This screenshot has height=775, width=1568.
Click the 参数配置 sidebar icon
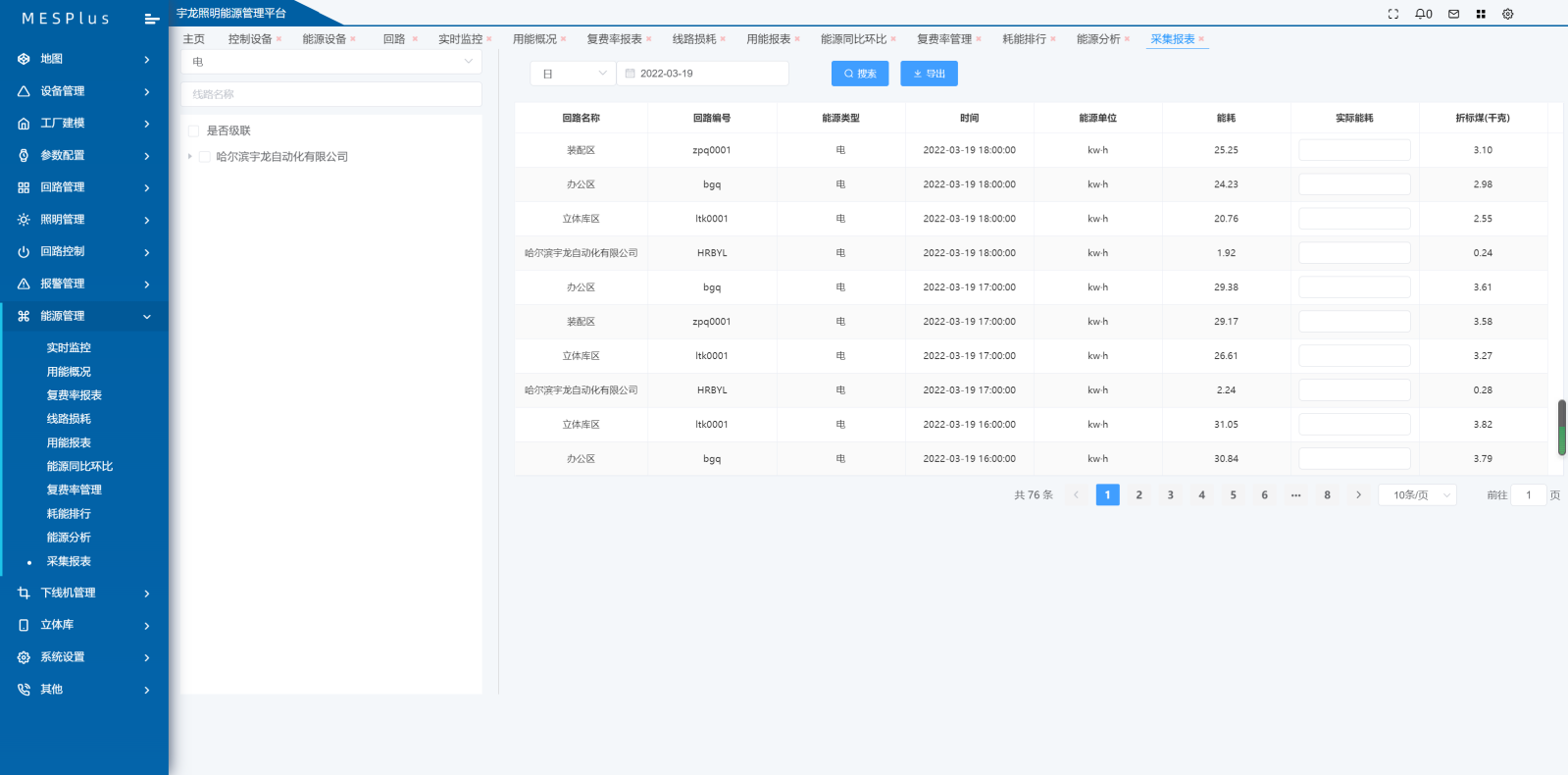[x=24, y=155]
